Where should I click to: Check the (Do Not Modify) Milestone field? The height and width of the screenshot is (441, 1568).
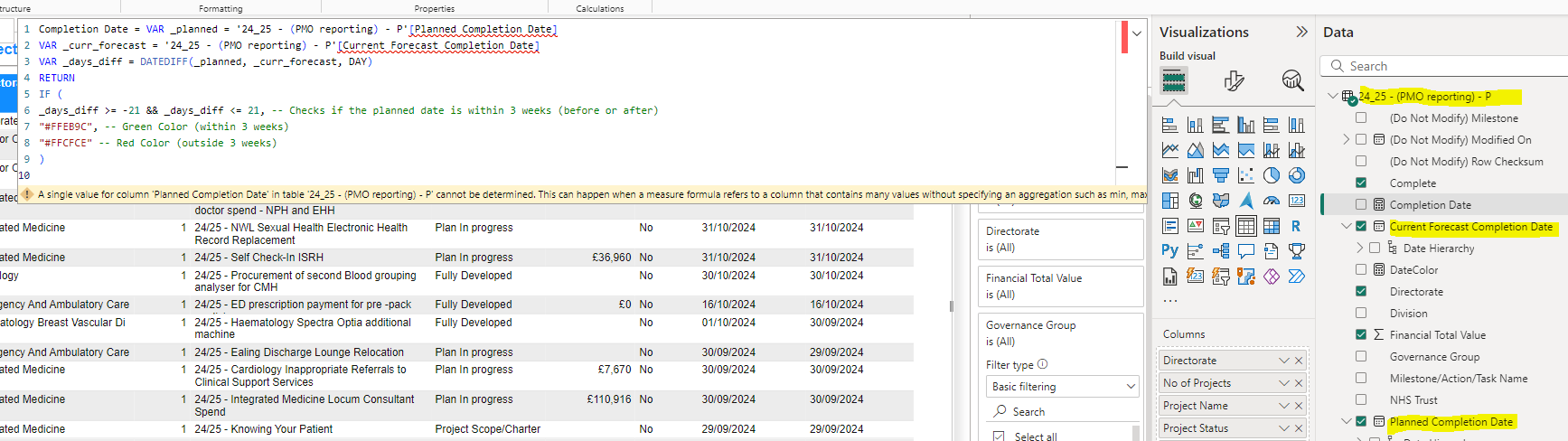click(1361, 117)
